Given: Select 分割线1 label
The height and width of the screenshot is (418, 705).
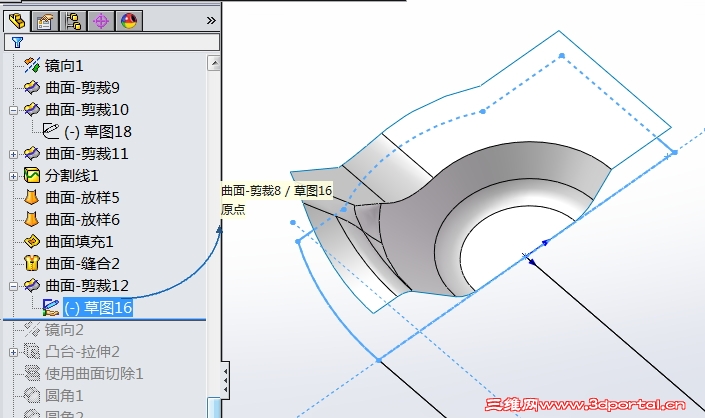Looking at the screenshot, I should click(71, 176).
